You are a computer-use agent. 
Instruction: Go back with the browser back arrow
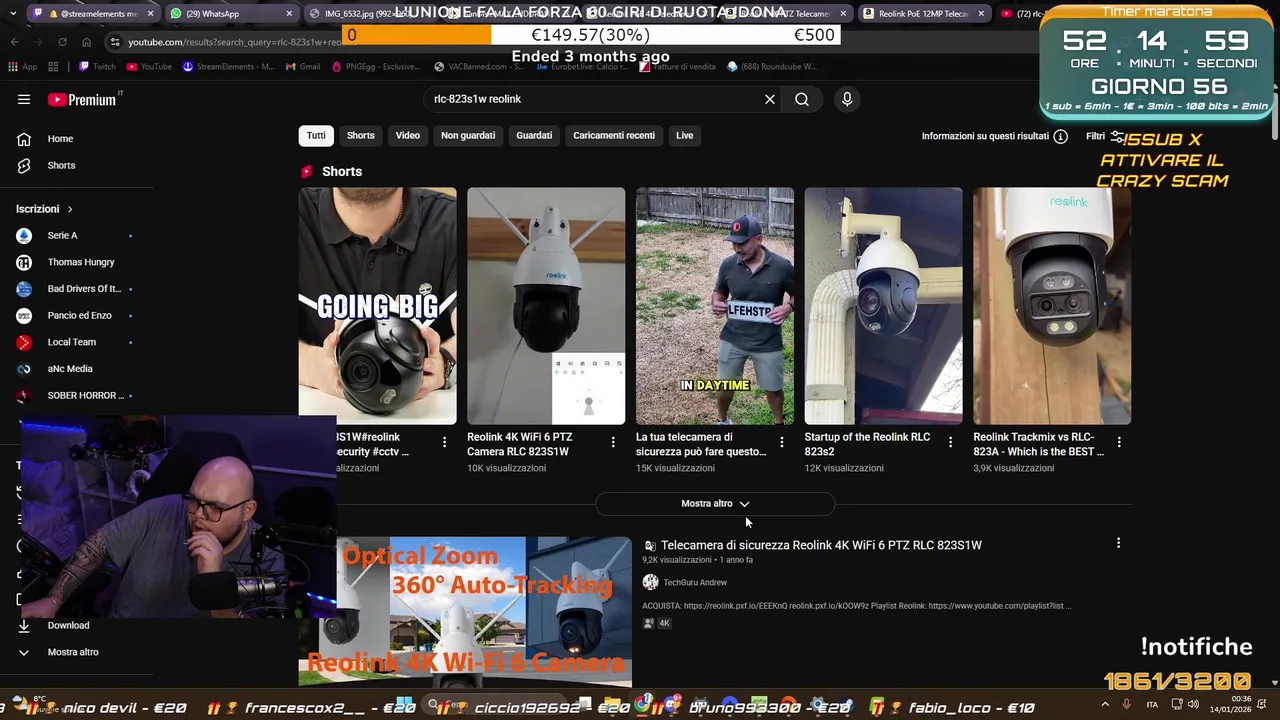click(15, 42)
